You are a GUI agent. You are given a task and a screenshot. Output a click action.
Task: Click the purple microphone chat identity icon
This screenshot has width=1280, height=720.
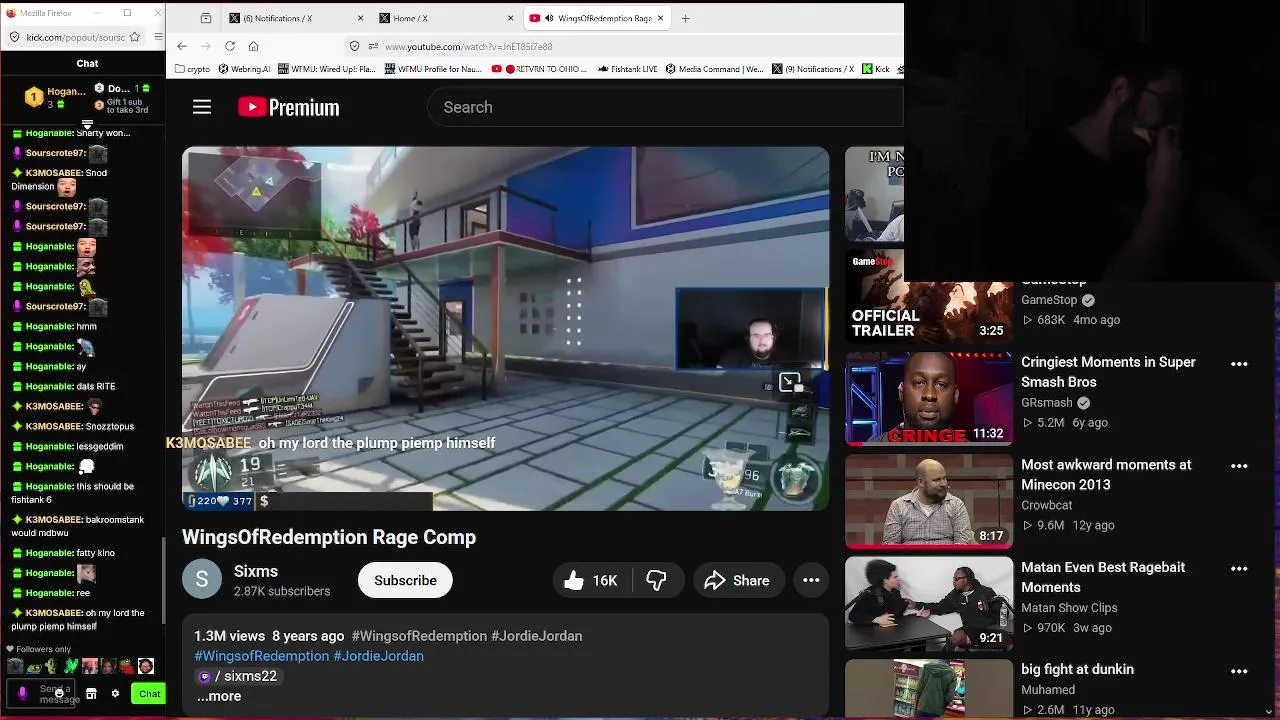pos(23,693)
